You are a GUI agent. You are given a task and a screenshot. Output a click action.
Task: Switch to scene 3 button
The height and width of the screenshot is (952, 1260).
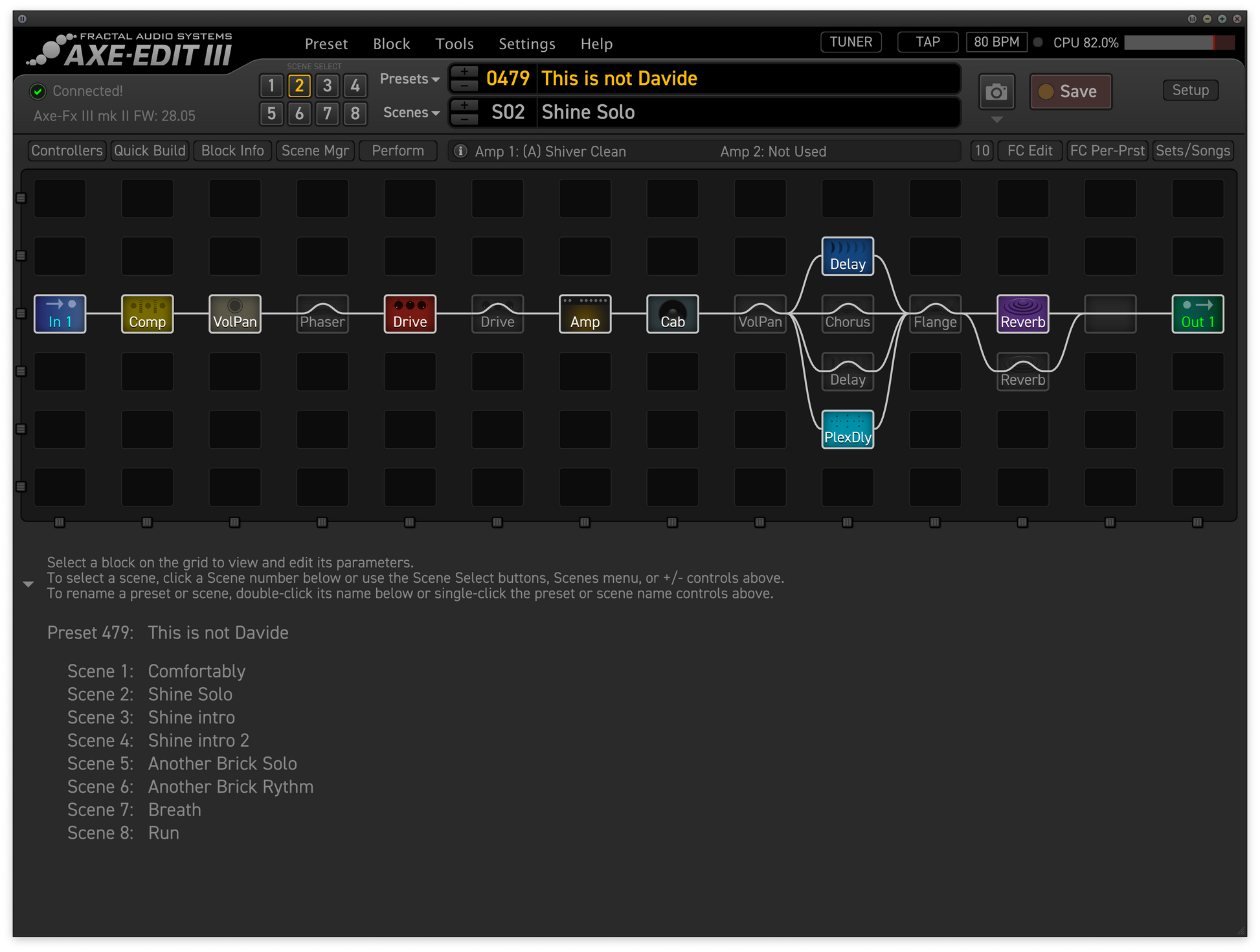[327, 85]
